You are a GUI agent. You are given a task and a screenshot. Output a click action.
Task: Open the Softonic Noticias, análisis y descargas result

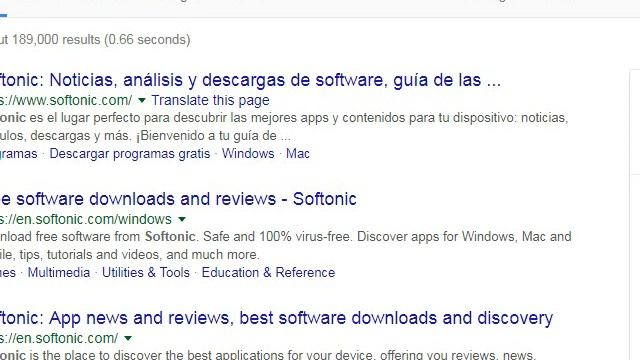coord(250,80)
